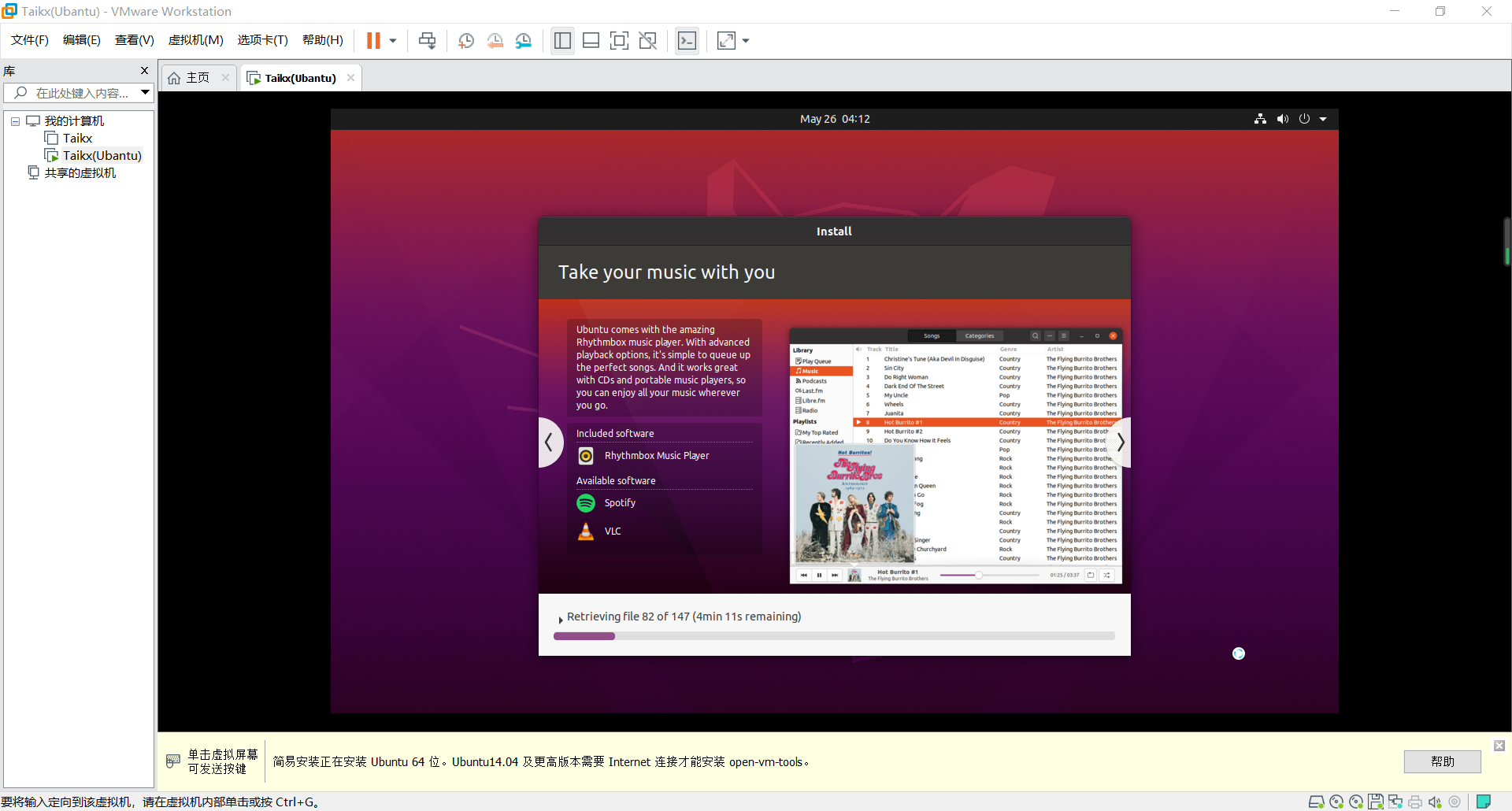Collapse the 我的计算机 tree node
The width and height of the screenshot is (1512, 811).
(x=14, y=120)
